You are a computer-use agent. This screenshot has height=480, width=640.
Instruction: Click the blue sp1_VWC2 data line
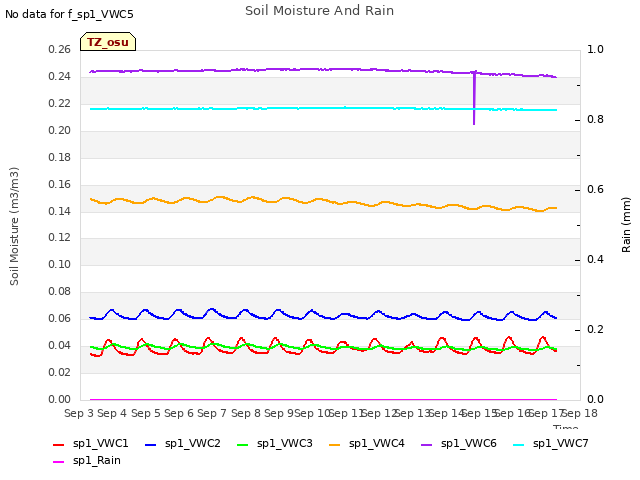pyautogui.click(x=323, y=315)
